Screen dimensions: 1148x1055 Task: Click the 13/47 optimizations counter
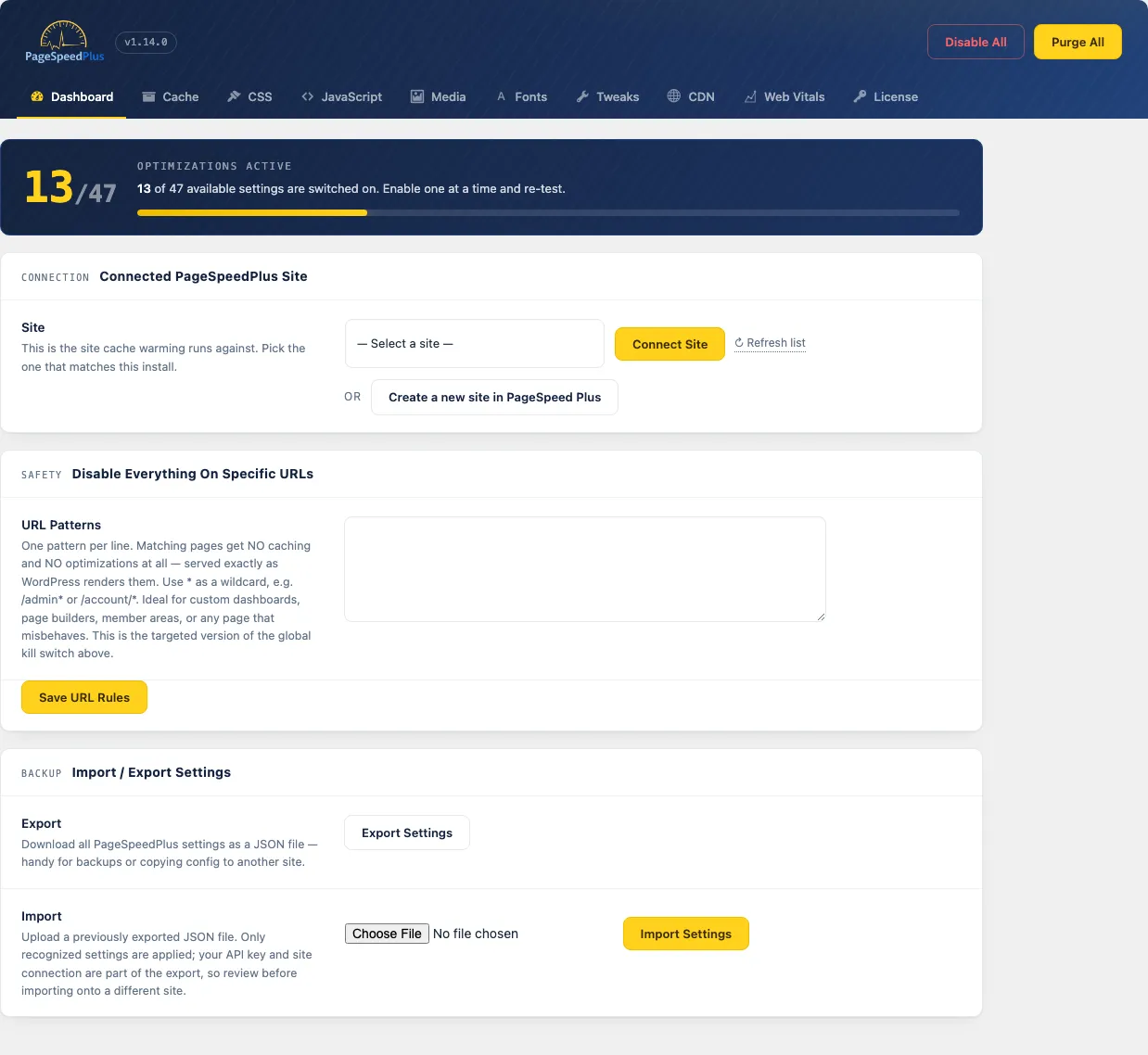(70, 187)
